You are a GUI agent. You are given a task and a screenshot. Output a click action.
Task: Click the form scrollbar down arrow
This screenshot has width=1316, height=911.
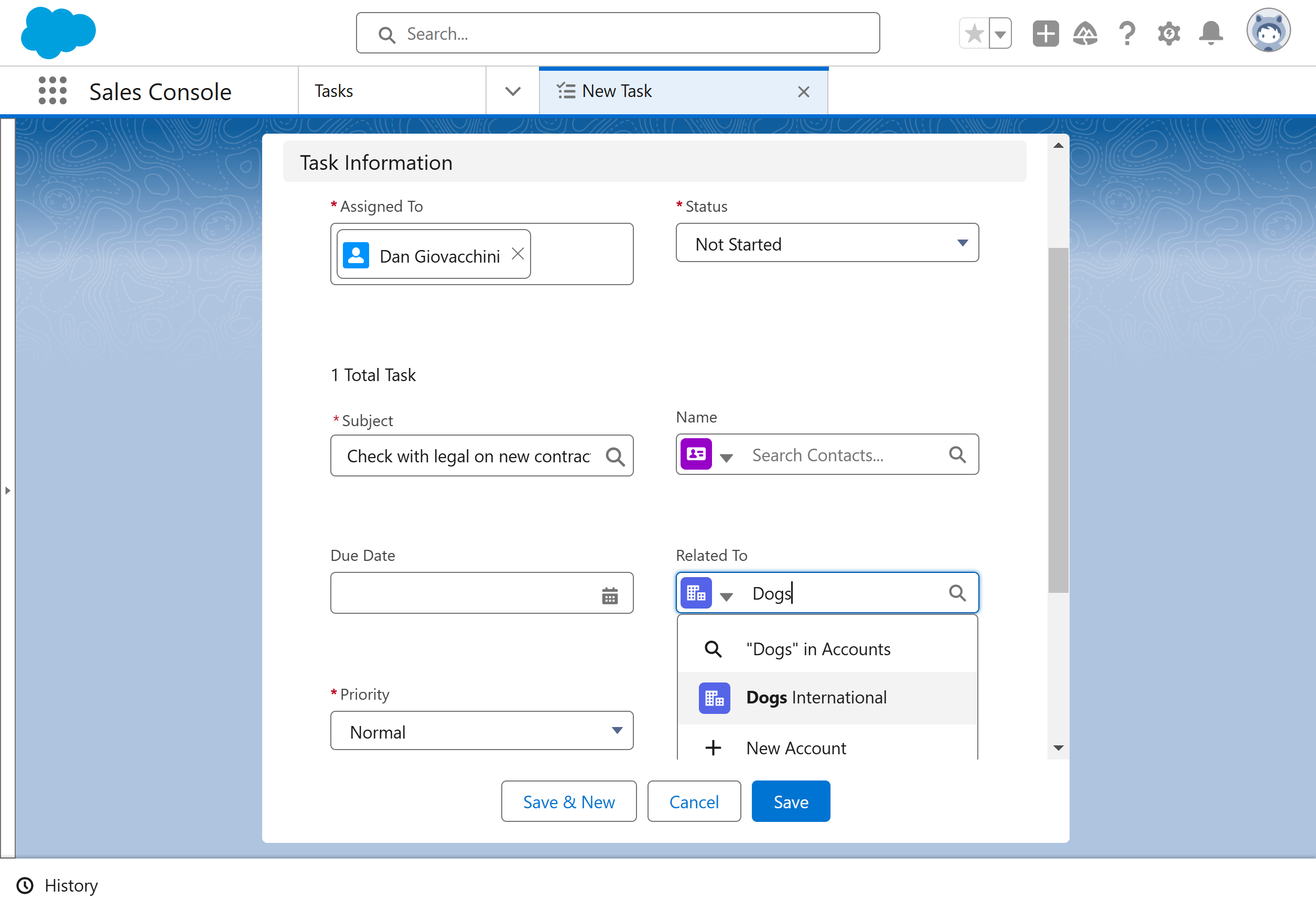point(1058,749)
